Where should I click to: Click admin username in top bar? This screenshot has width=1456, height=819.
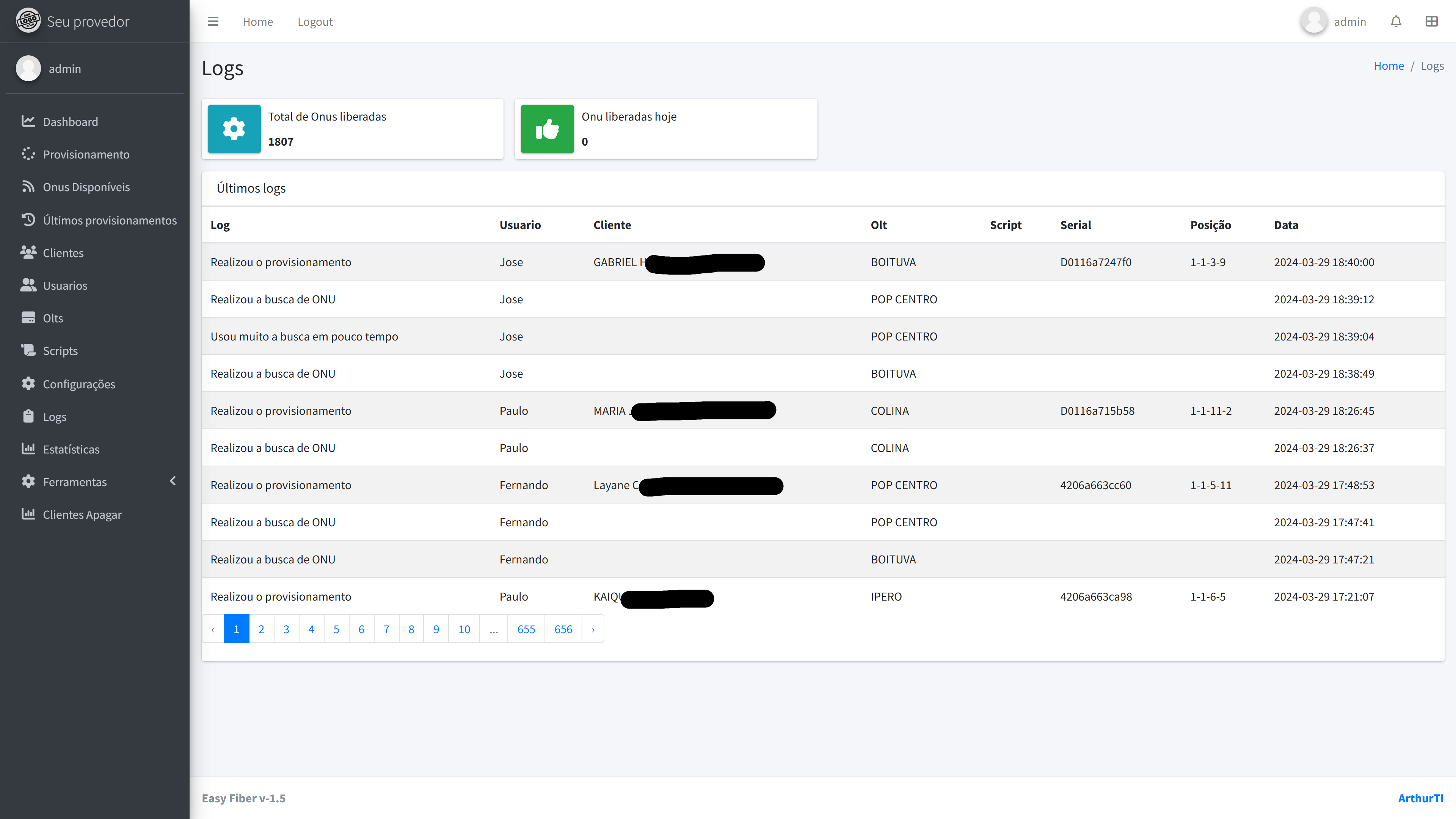(1350, 22)
